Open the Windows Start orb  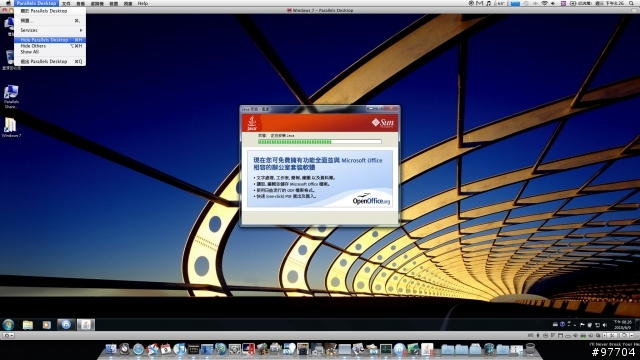click(x=8, y=325)
